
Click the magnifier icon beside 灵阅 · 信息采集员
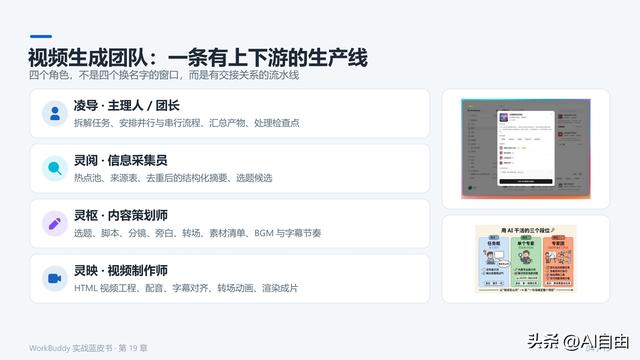tap(55, 168)
